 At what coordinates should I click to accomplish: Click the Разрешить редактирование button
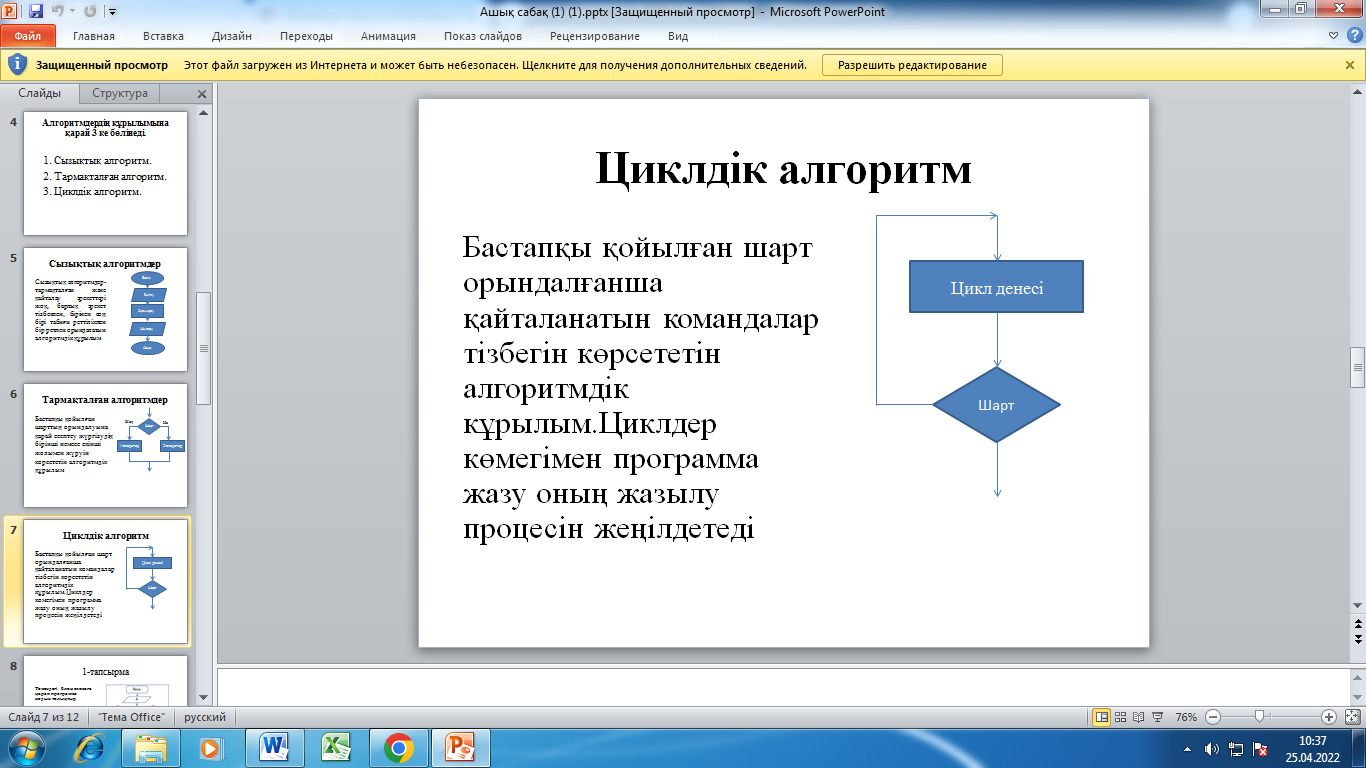click(912, 65)
